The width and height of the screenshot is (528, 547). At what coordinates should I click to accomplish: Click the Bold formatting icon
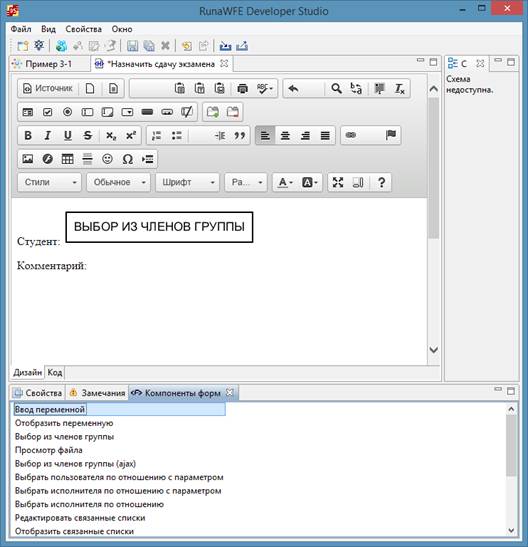pos(28,135)
